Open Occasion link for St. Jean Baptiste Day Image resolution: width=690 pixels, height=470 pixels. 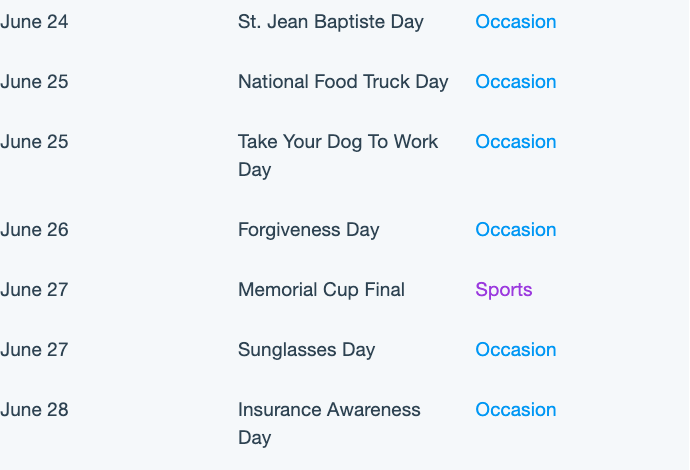click(x=516, y=22)
